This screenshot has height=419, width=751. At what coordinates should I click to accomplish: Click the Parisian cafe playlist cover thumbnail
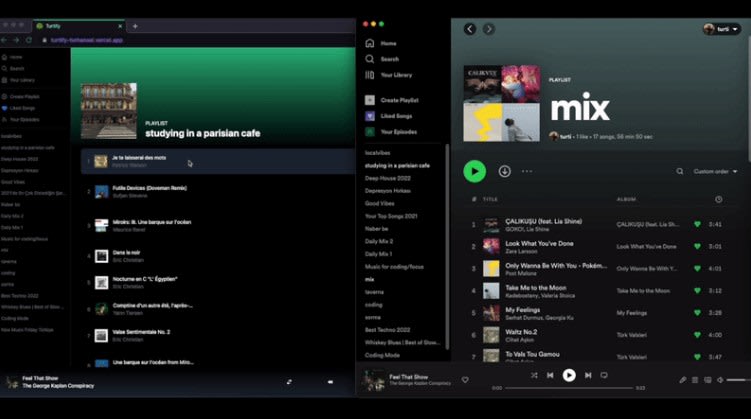pos(108,110)
